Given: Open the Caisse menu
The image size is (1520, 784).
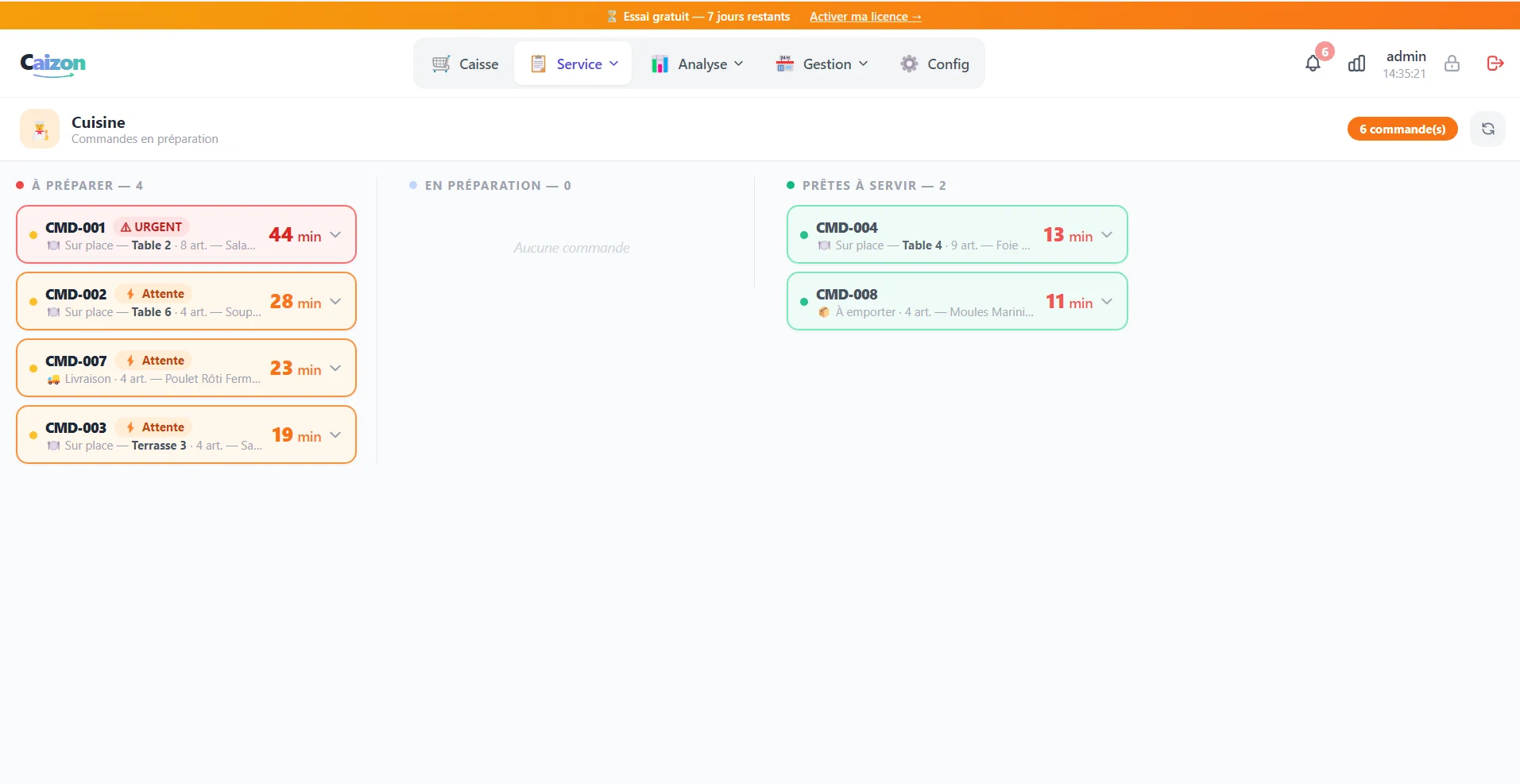Looking at the screenshot, I should tap(465, 64).
